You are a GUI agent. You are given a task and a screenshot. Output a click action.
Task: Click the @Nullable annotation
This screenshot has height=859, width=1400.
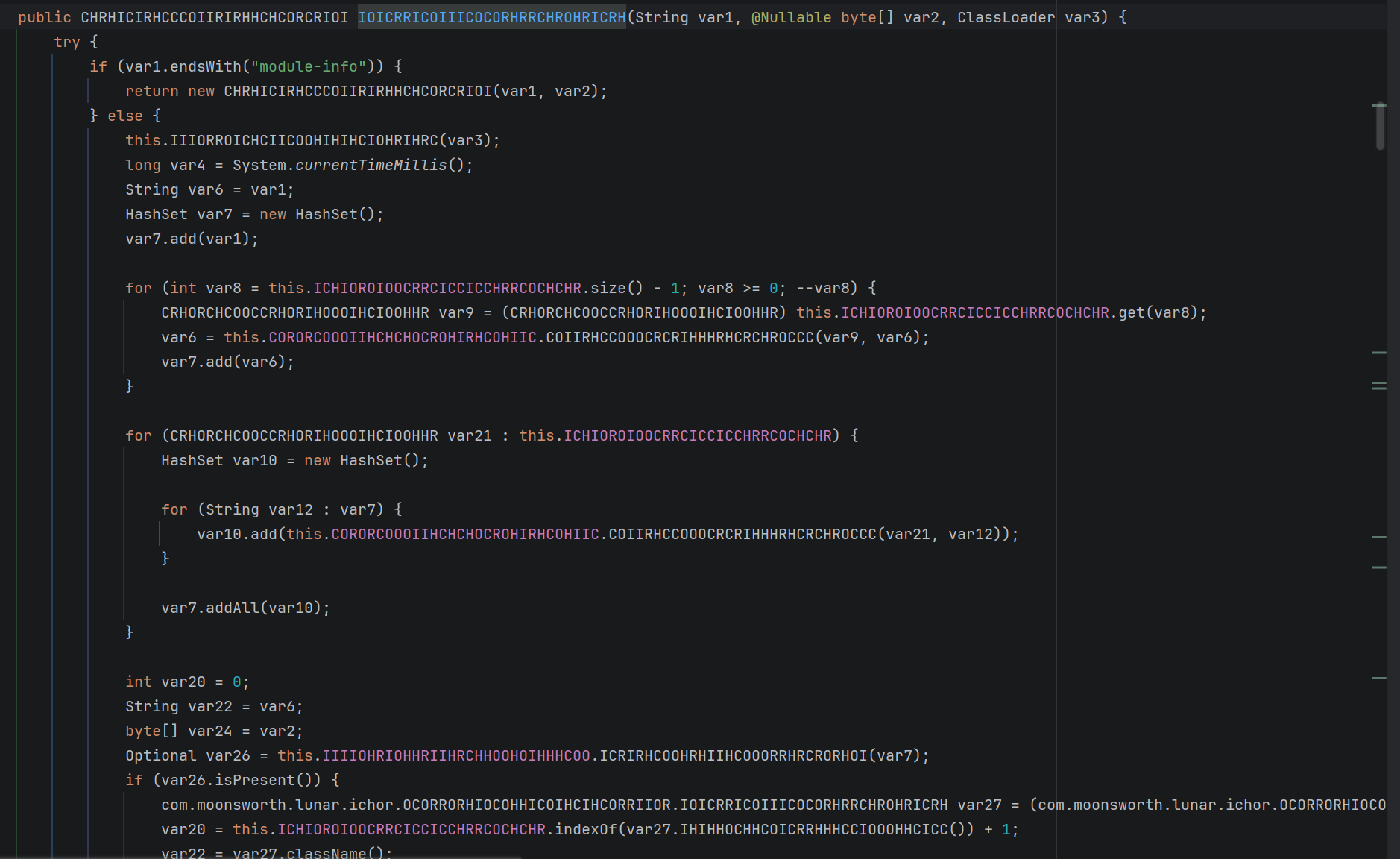pyautogui.click(x=791, y=17)
